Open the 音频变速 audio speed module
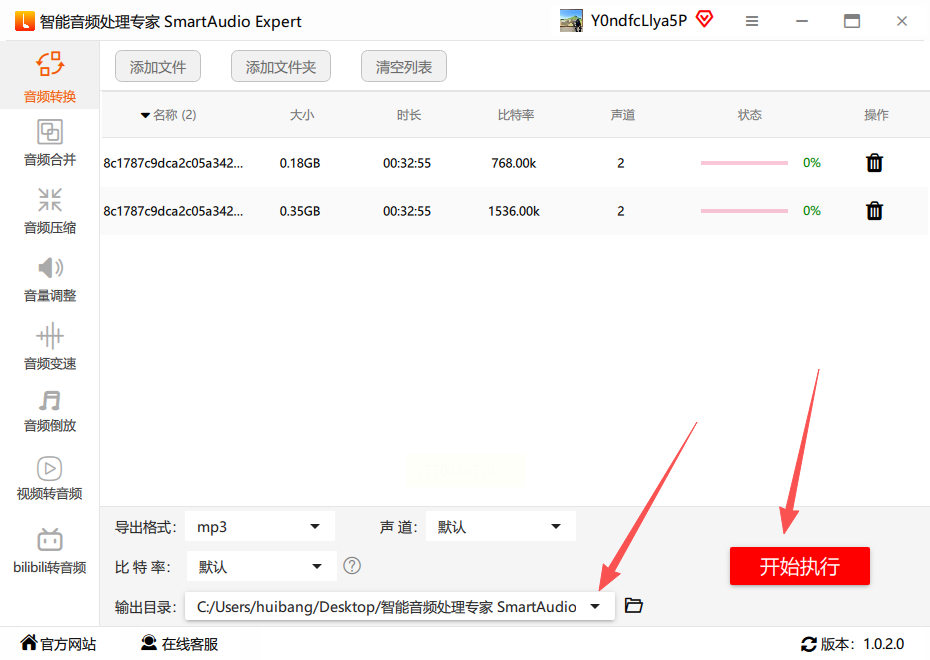 50,347
